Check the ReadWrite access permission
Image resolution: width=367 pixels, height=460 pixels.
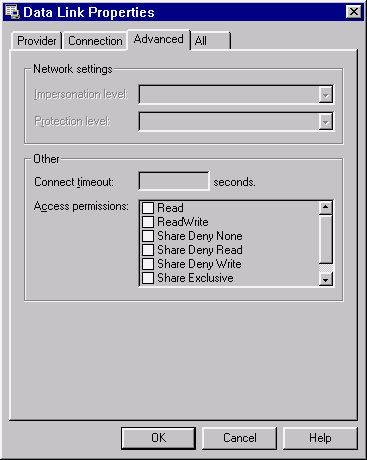(148, 222)
